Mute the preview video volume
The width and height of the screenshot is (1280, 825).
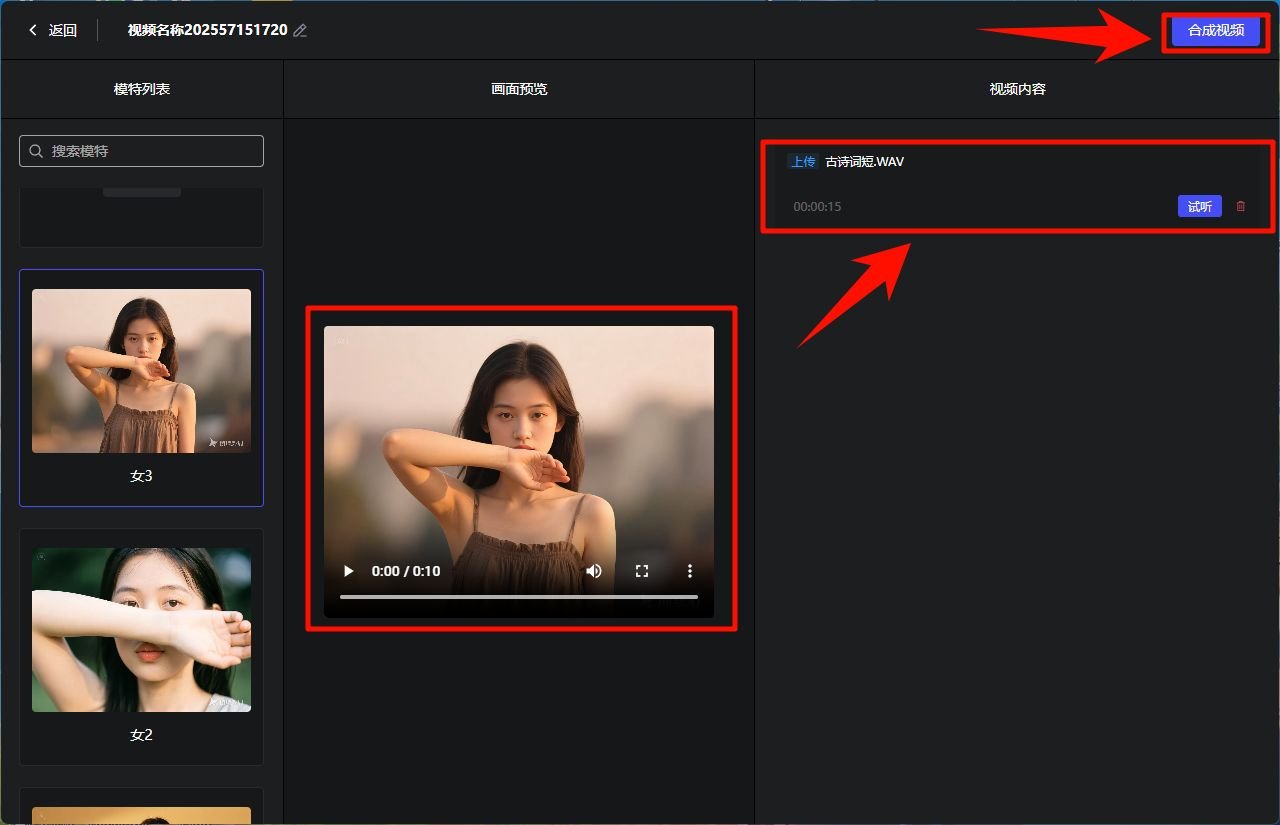(594, 571)
